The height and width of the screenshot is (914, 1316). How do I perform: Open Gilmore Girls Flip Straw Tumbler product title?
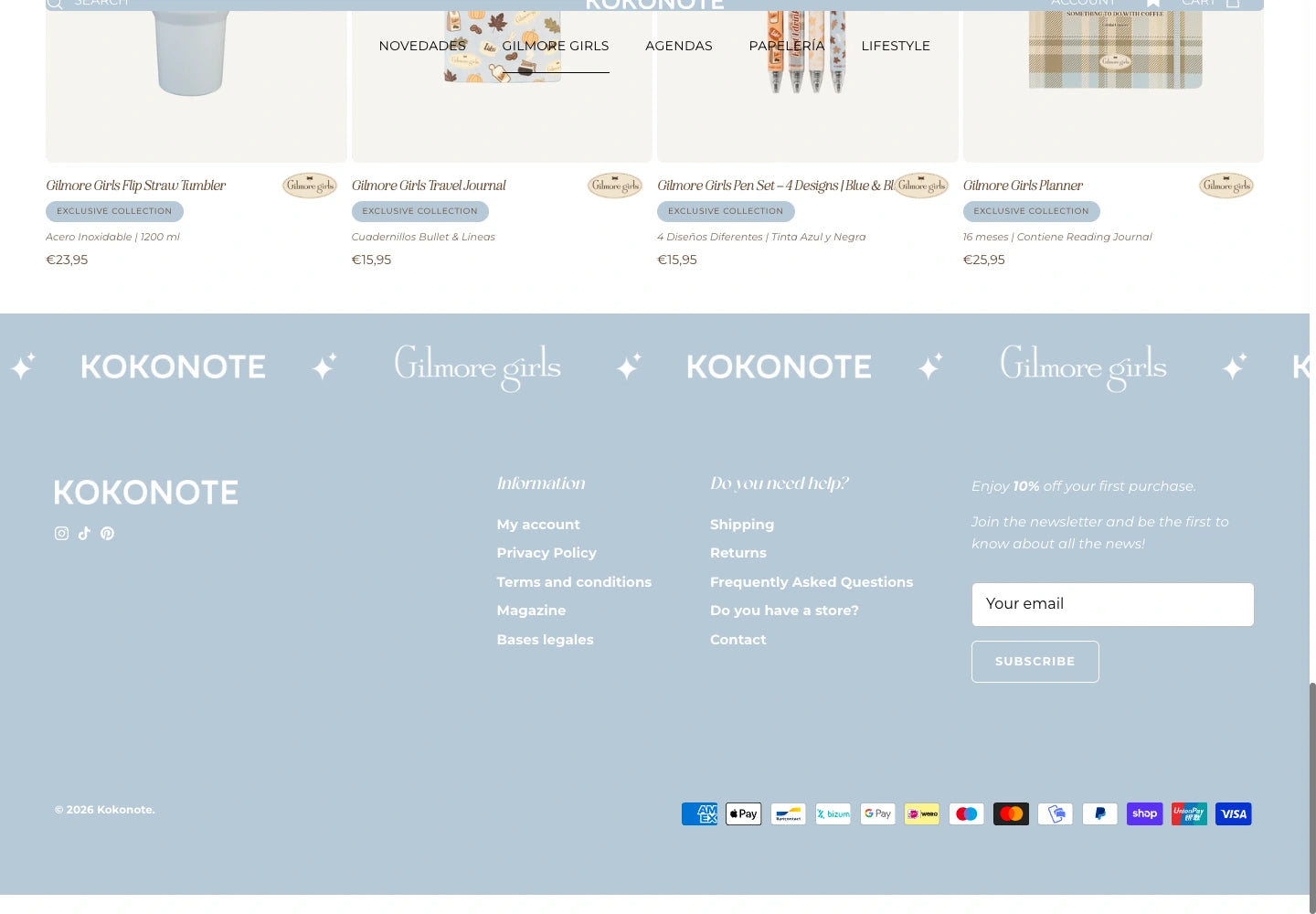point(136,186)
